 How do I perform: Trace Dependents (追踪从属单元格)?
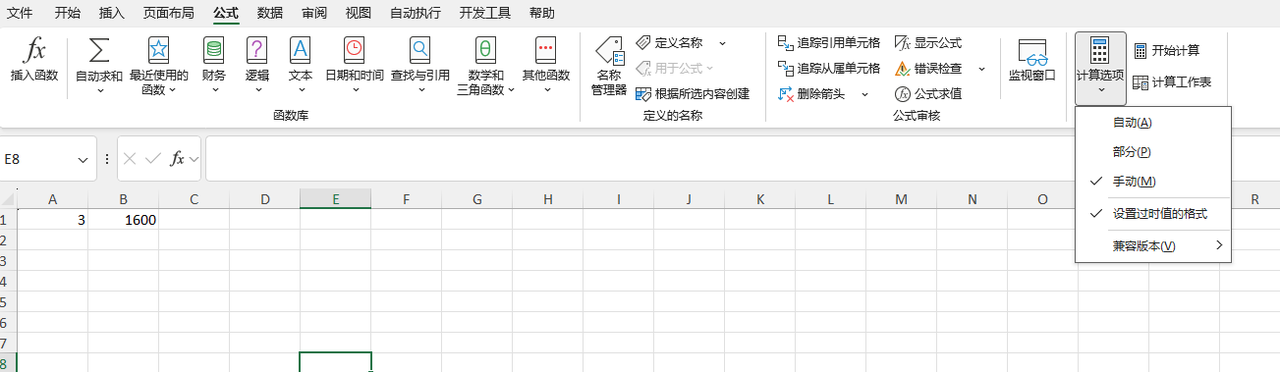(x=829, y=68)
